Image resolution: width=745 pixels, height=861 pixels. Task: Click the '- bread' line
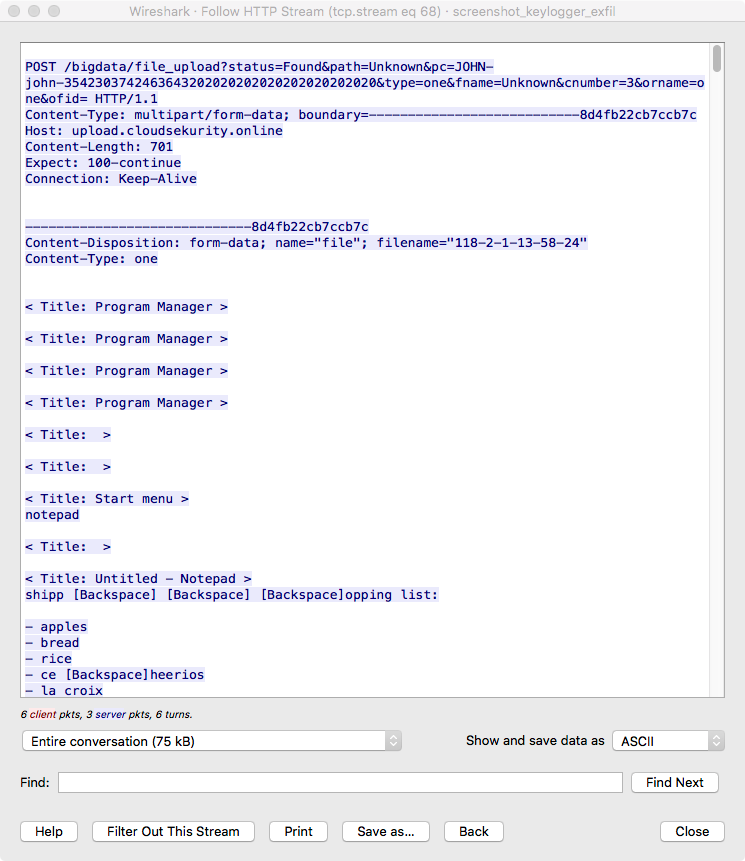[x=52, y=642]
